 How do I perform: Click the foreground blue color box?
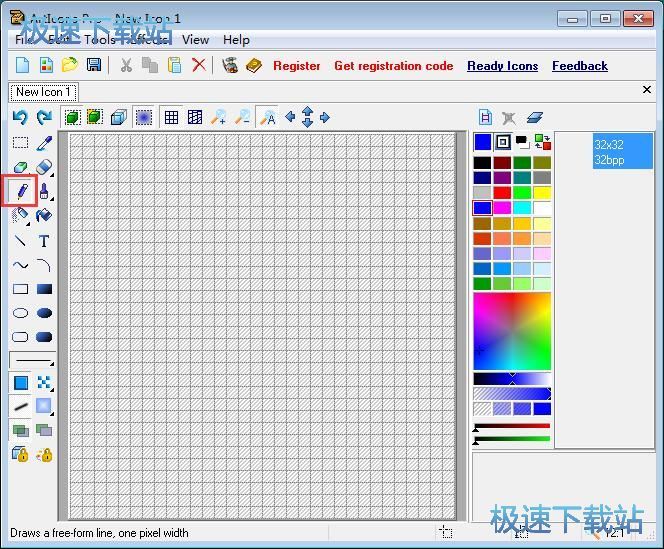(x=483, y=142)
